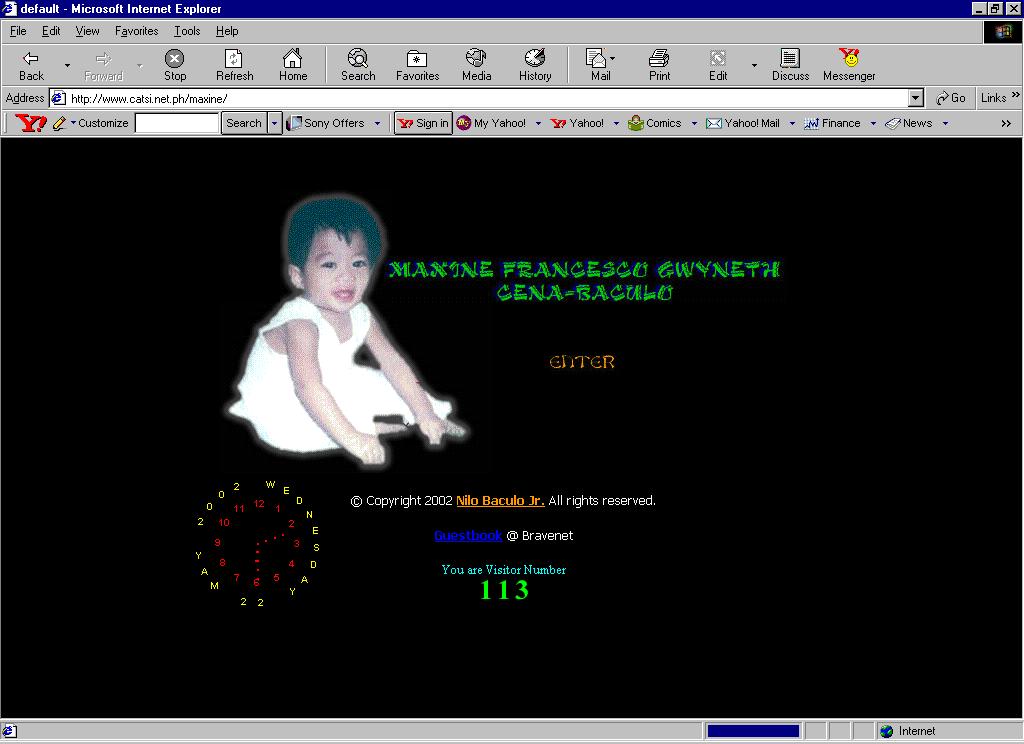Open the Media bar
The image size is (1024, 744).
coord(476,65)
